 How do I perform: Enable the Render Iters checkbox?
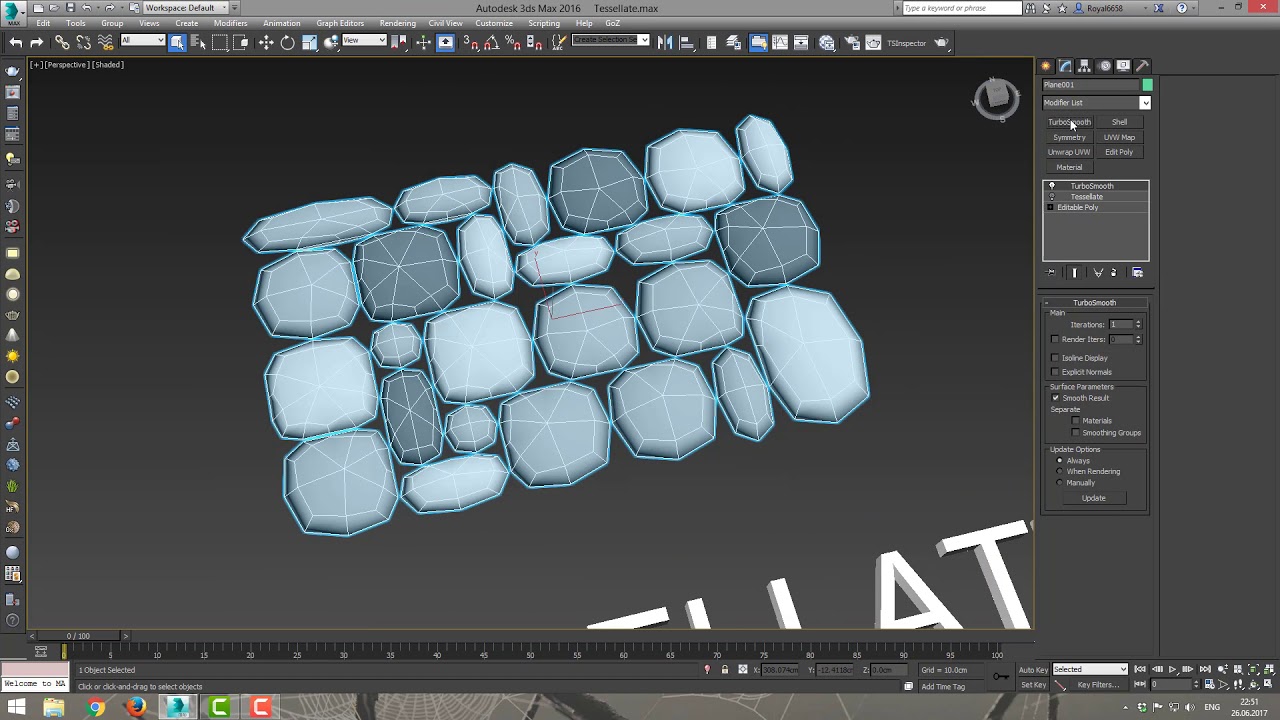pos(1055,339)
